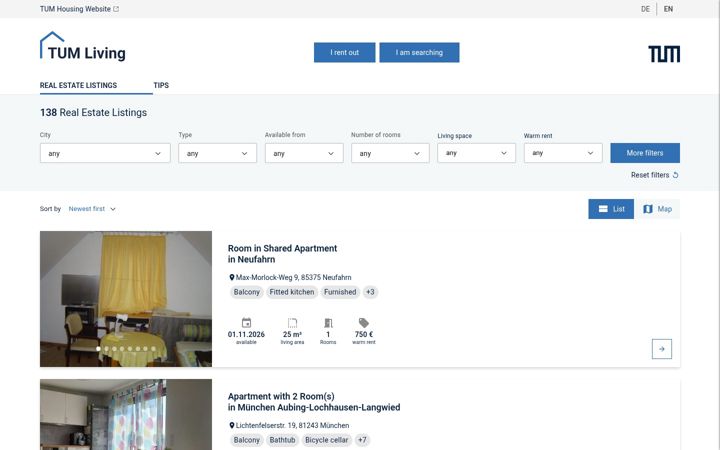The image size is (720, 450).
Task: Click the Furnished tag
Action: coord(340,292)
